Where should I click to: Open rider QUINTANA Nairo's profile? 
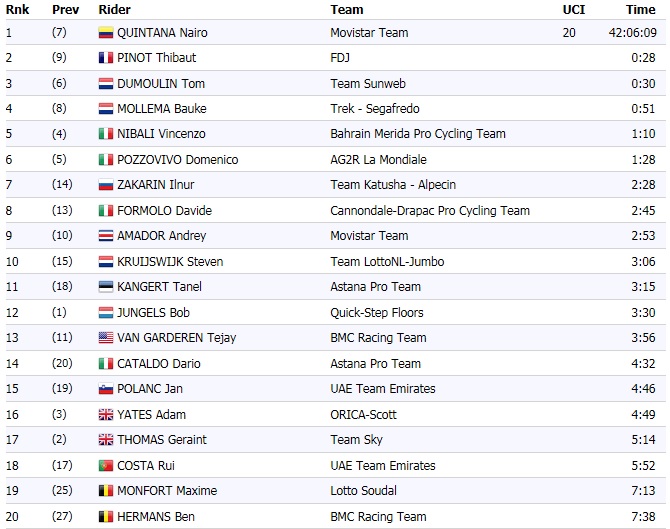point(162,33)
